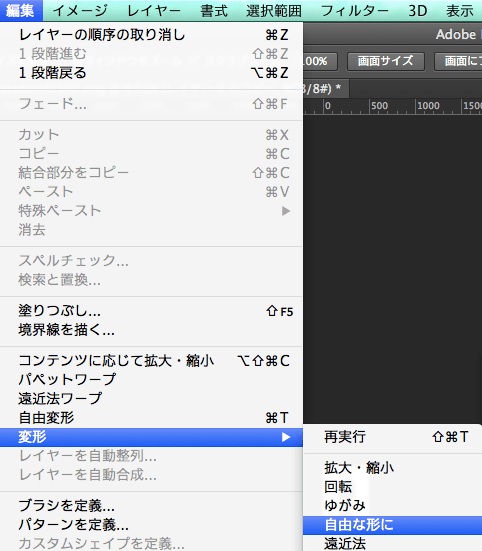Open the 3D menu
This screenshot has width=482, height=551.
coord(417,11)
